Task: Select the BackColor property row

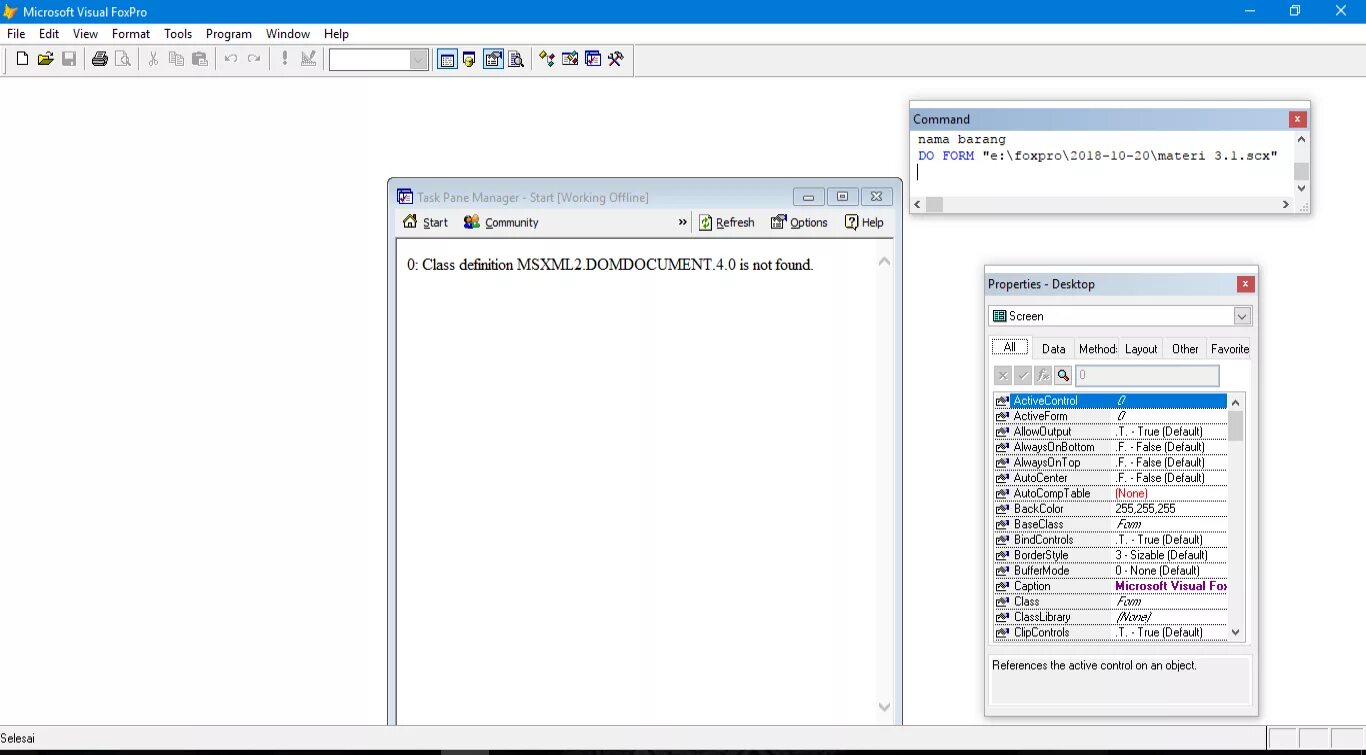Action: [1110, 509]
